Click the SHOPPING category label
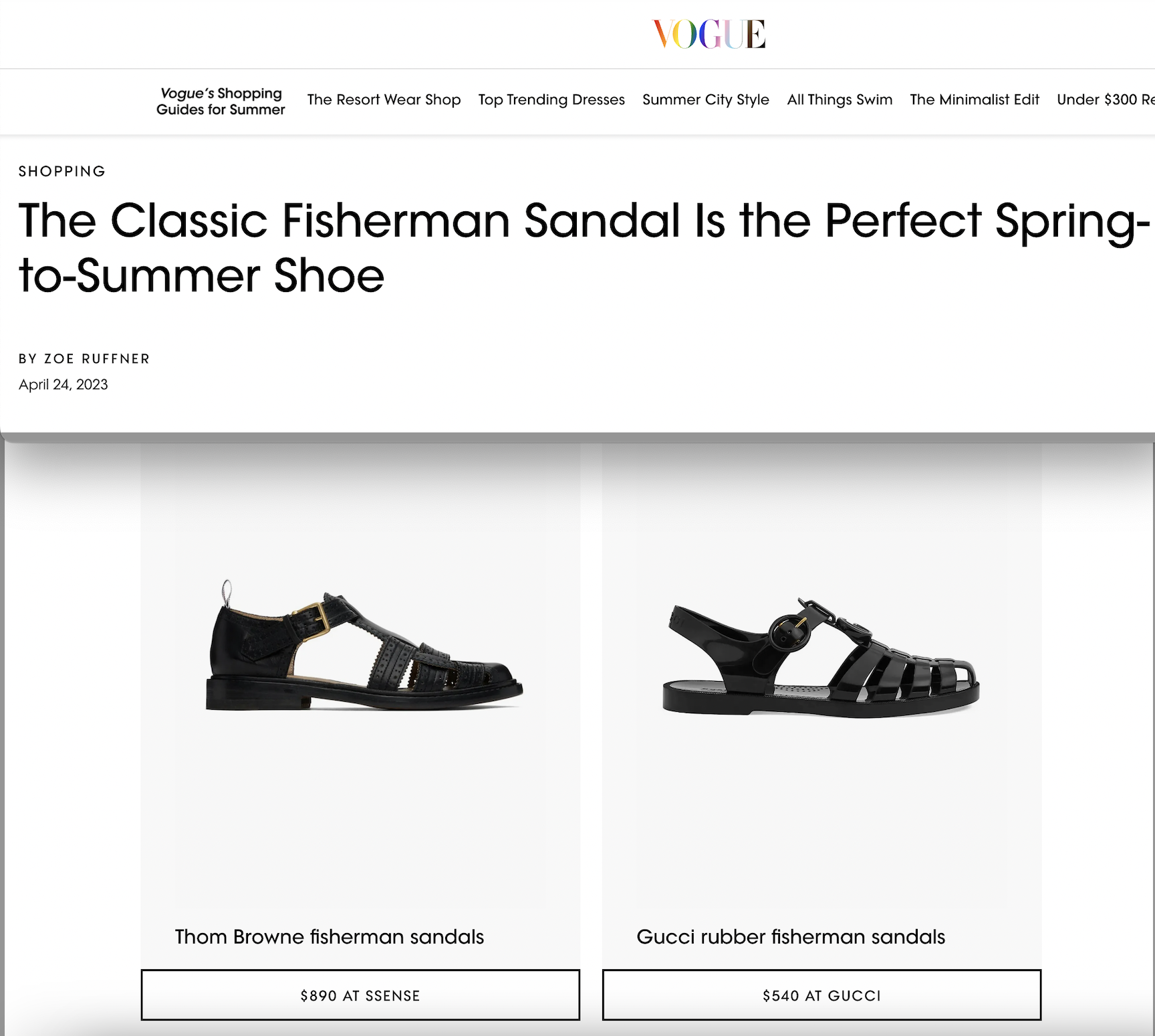This screenshot has width=1155, height=1036. [x=62, y=171]
